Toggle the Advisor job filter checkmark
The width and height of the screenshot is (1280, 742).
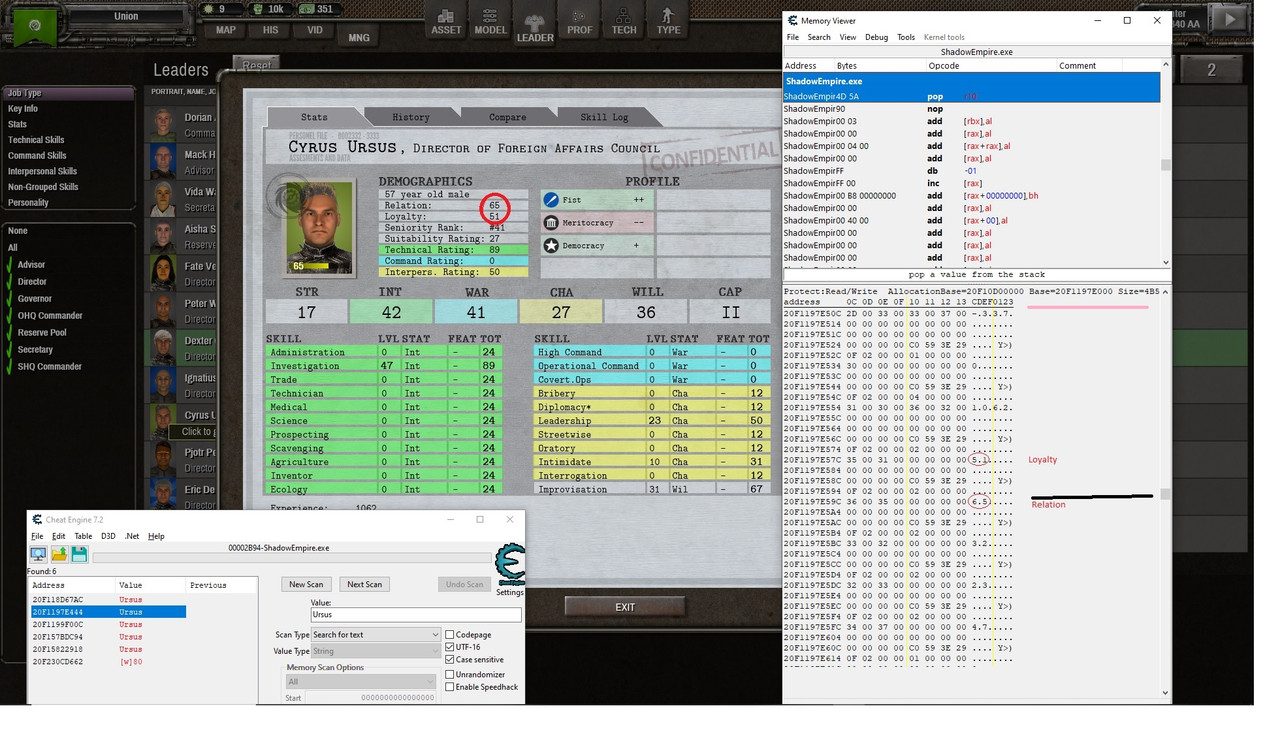(x=9, y=265)
